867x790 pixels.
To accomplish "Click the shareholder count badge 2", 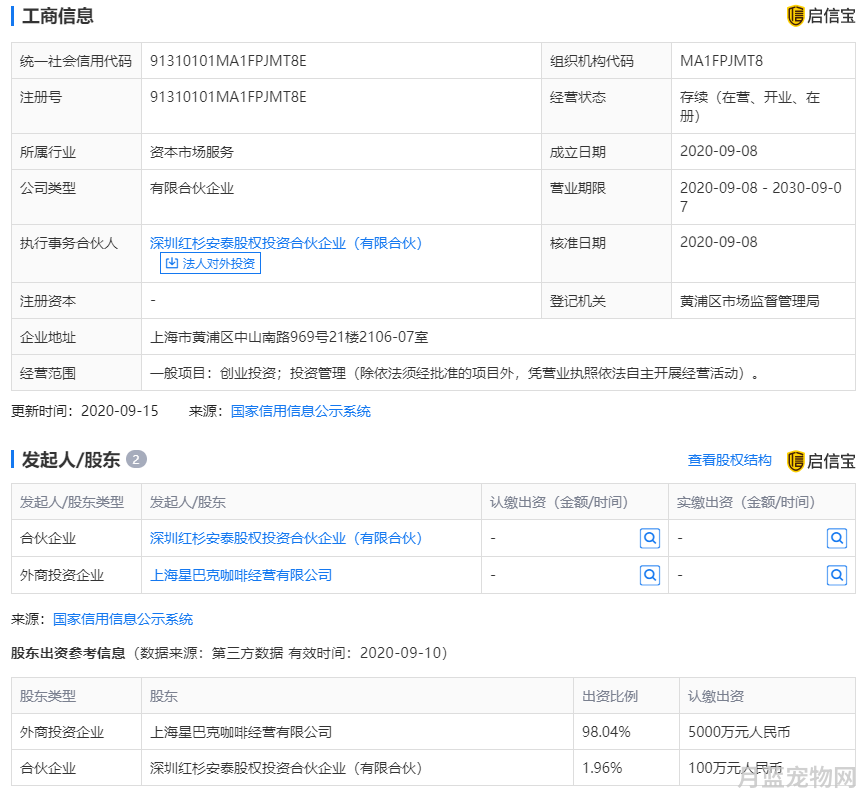I will 136,460.
